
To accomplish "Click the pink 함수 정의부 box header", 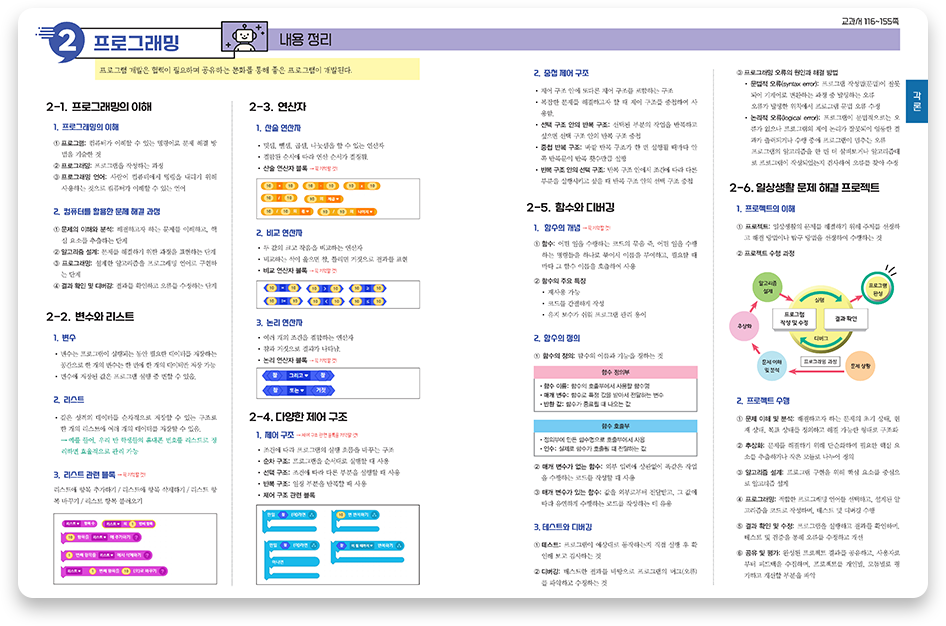I will [x=615, y=372].
